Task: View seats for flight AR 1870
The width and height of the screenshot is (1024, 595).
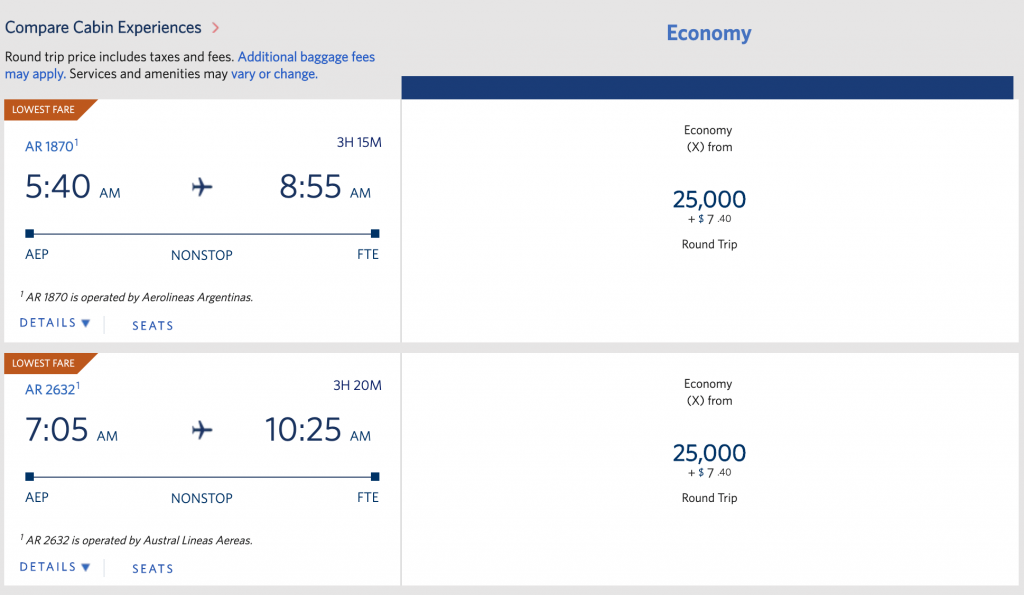Action: coord(153,325)
